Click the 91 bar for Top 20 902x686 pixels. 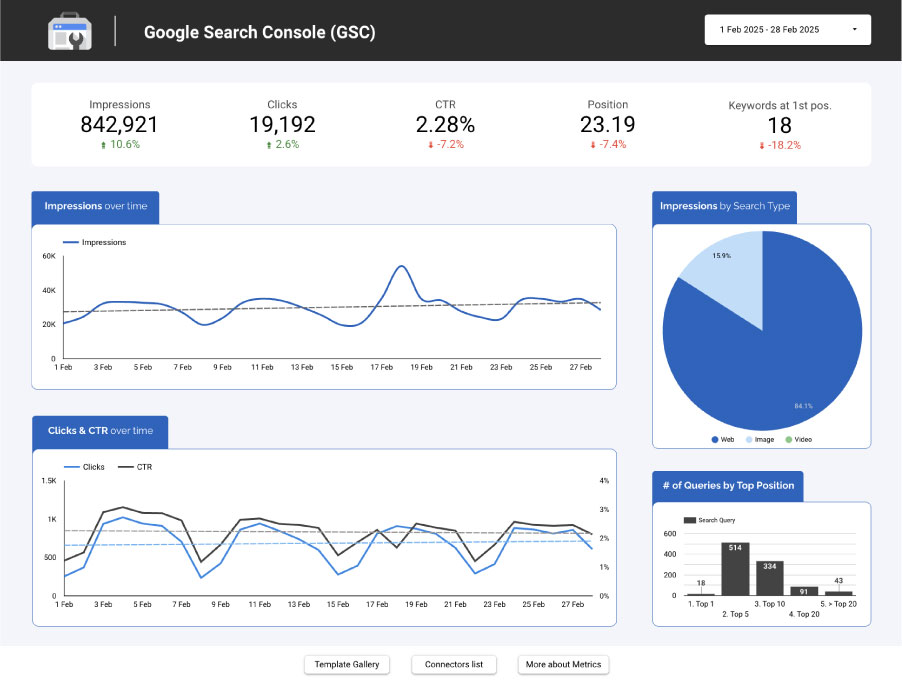click(804, 591)
